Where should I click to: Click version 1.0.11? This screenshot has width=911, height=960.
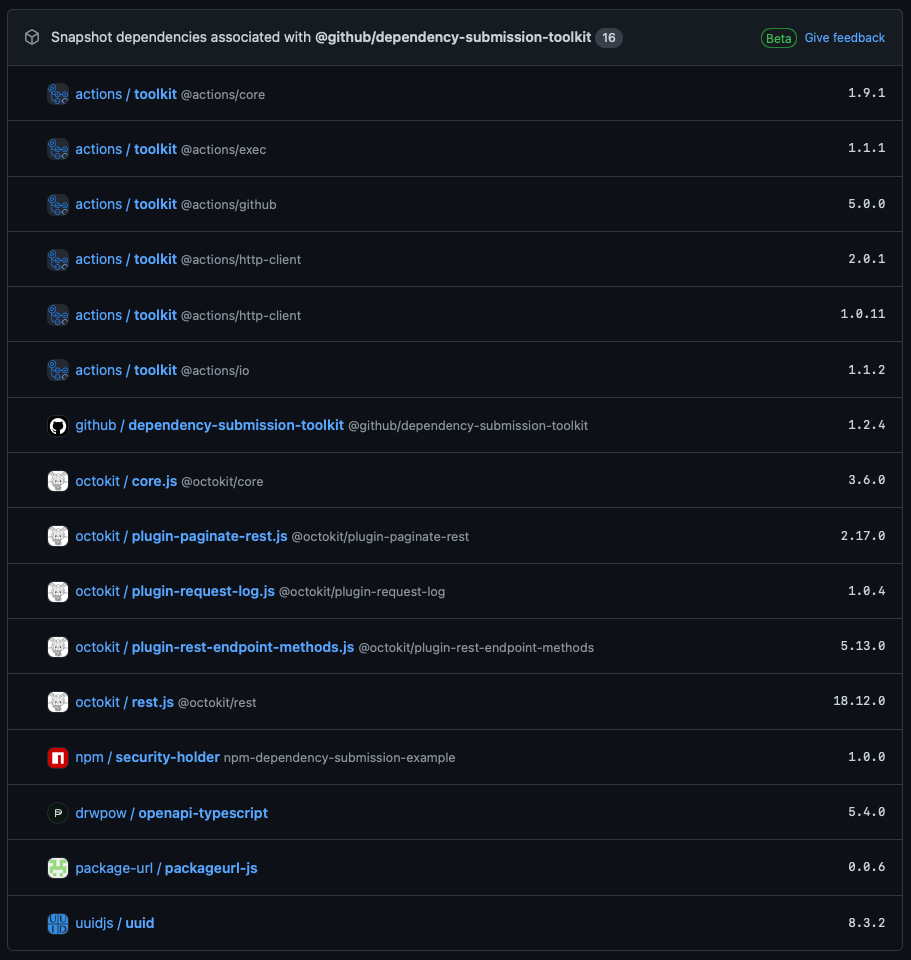pos(863,314)
